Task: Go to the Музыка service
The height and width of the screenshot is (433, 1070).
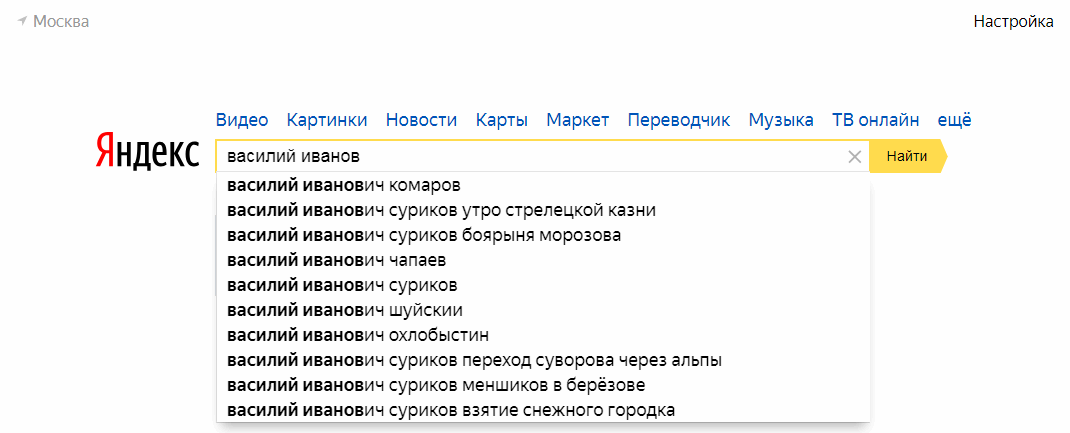Action: (781, 120)
